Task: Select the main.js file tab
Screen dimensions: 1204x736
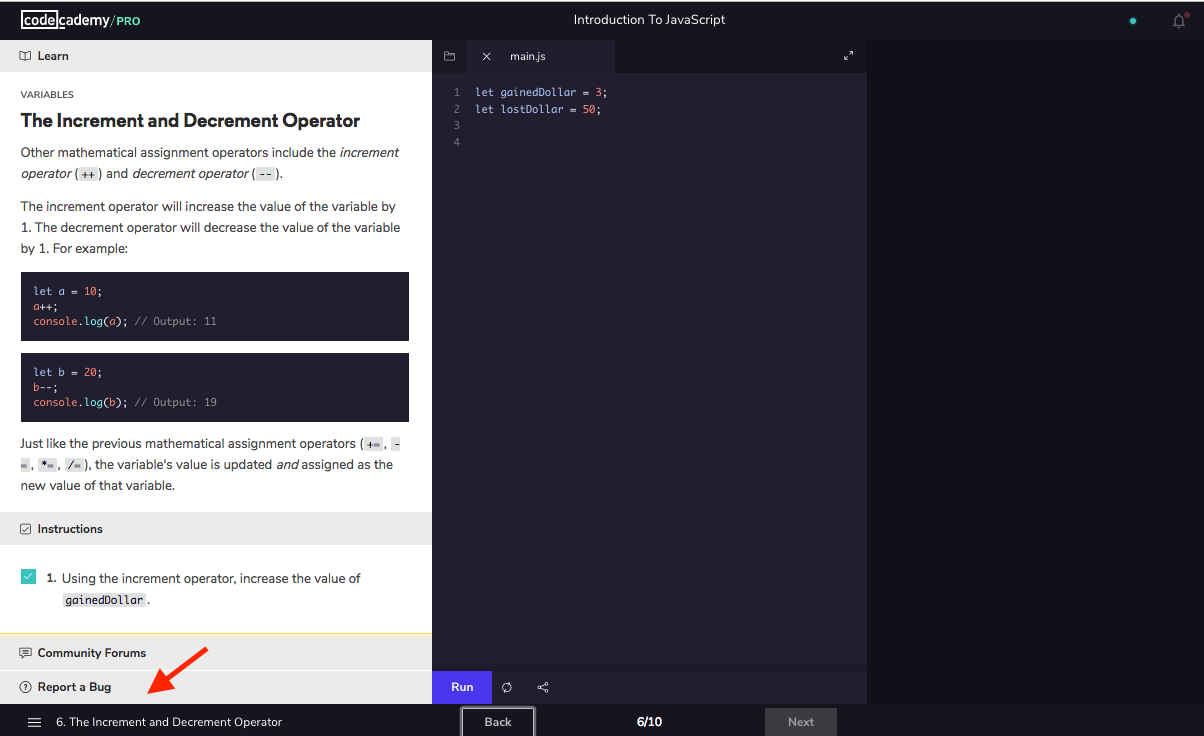Action: pyautogui.click(x=528, y=57)
